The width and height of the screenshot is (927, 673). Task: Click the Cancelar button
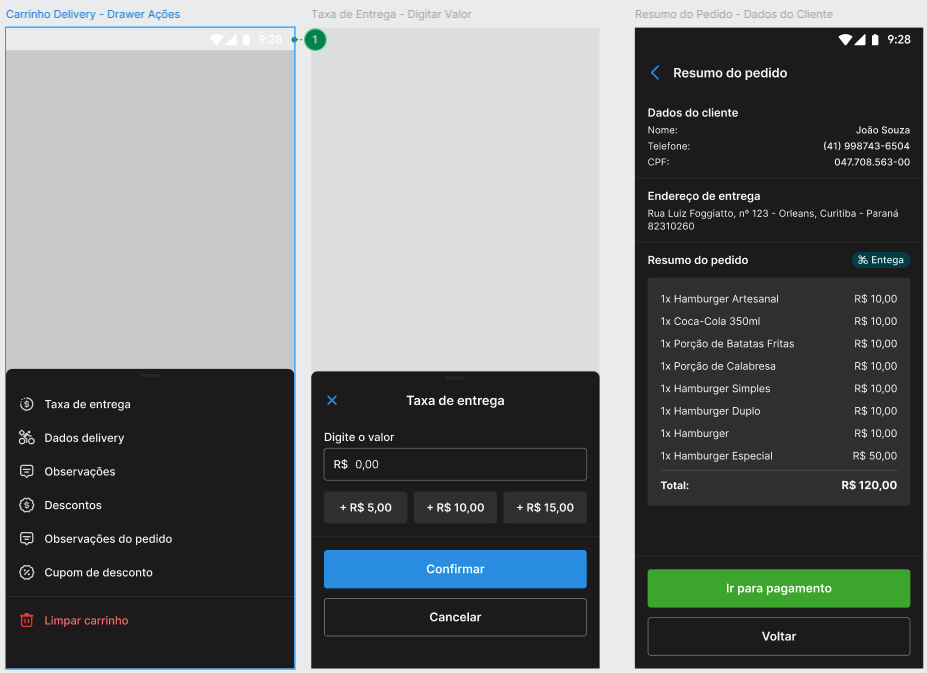coord(455,617)
